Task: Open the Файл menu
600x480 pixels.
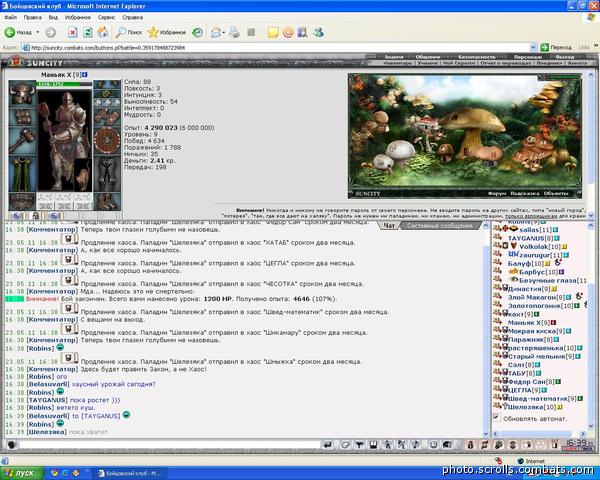Action: pos(10,17)
